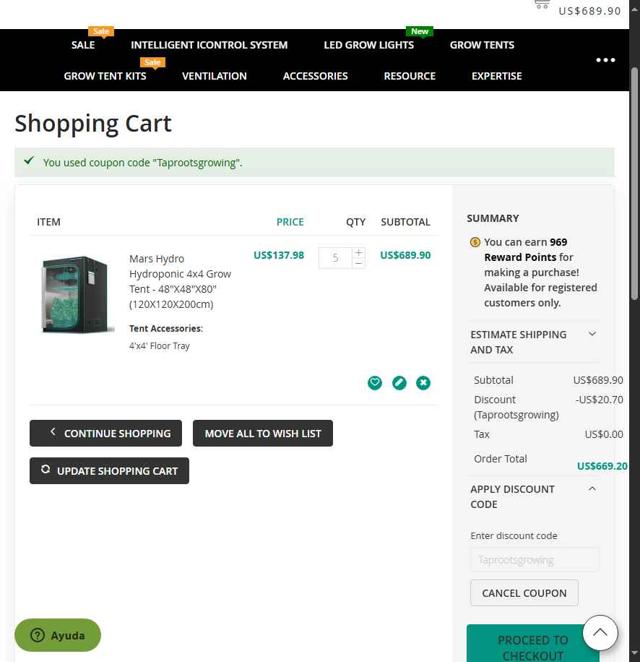The image size is (640, 662).
Task: Open the Expertise menu
Action: pyautogui.click(x=496, y=76)
